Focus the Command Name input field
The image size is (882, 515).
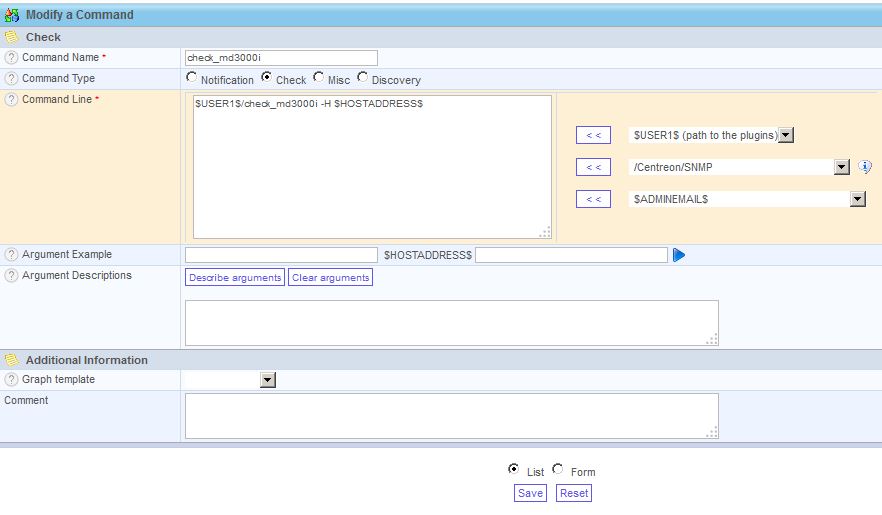click(x=281, y=58)
